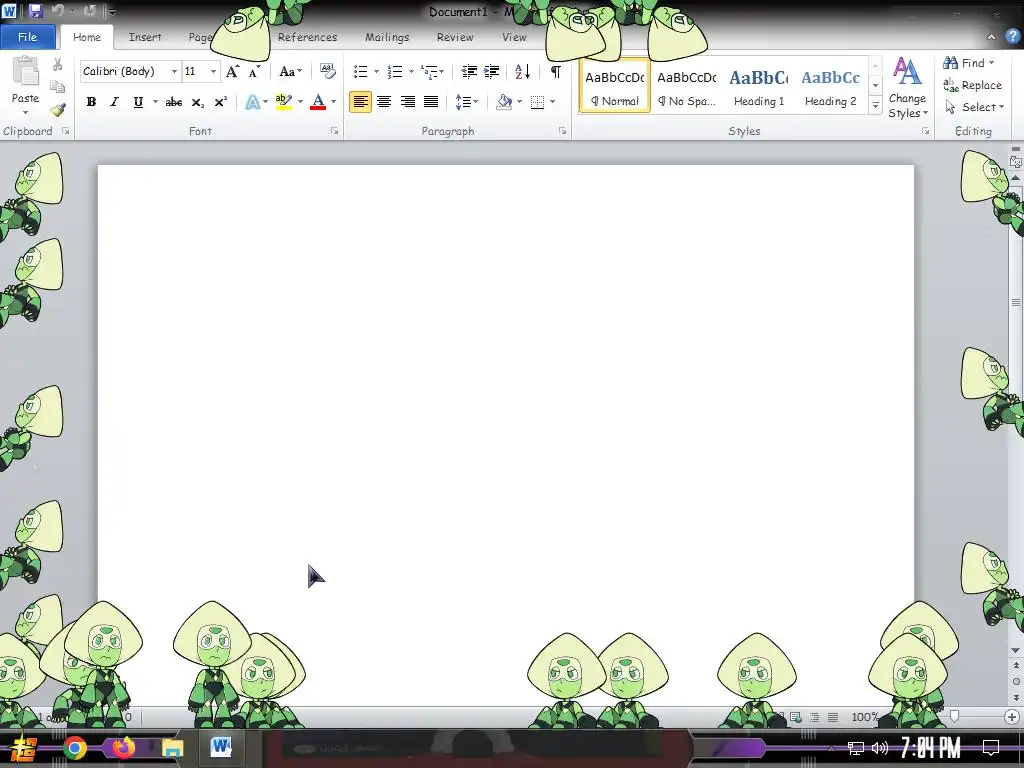Select the Format Painter brush
Viewport: 1024px width, 768px height.
tap(57, 110)
